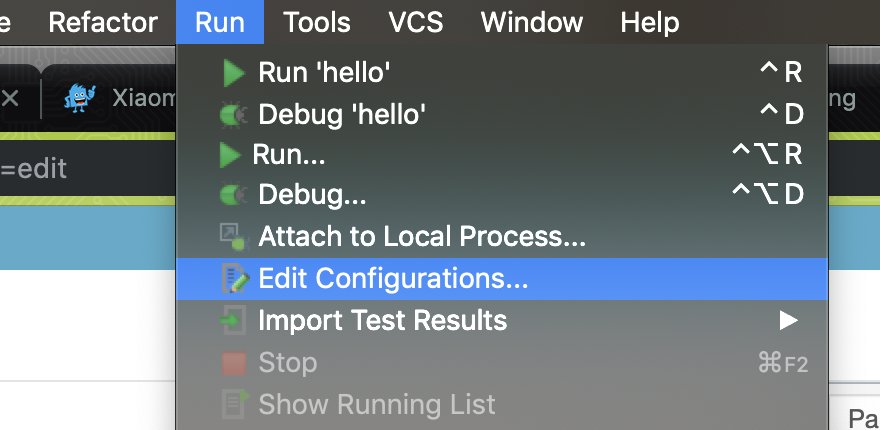The width and height of the screenshot is (880, 430).
Task: Open the Help menu
Action: coord(649,22)
